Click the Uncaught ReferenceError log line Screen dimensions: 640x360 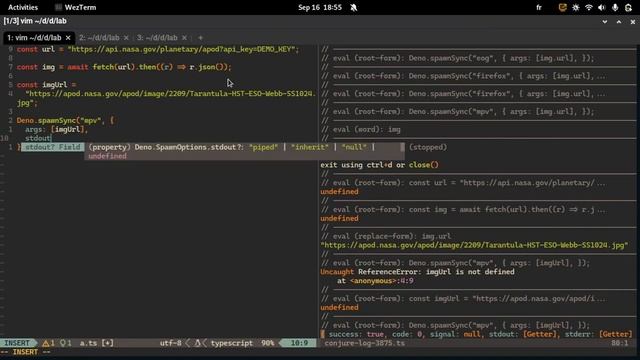coord(417,272)
